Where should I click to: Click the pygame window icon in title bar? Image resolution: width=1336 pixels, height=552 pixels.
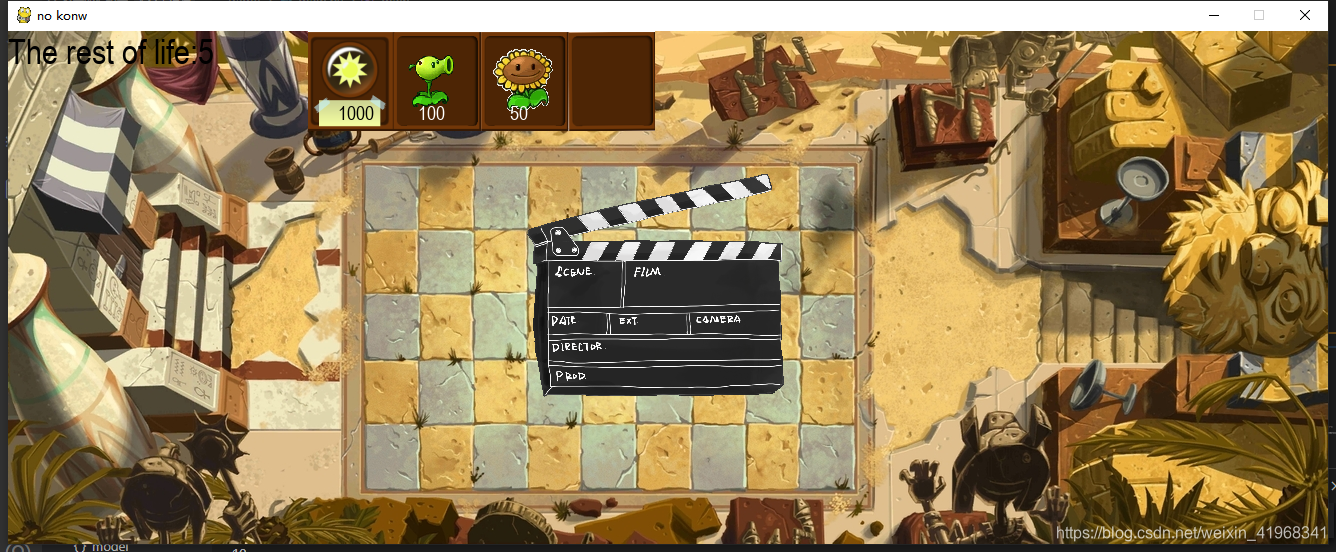[x=23, y=15]
